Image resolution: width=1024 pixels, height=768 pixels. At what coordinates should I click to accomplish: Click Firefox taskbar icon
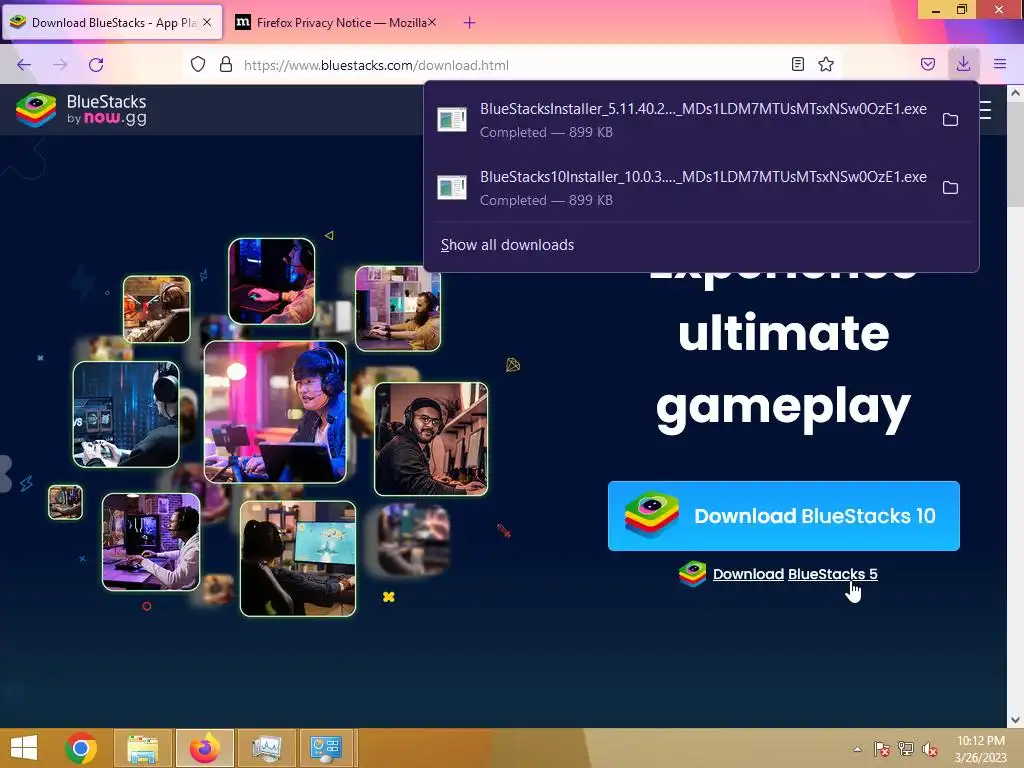click(x=205, y=748)
